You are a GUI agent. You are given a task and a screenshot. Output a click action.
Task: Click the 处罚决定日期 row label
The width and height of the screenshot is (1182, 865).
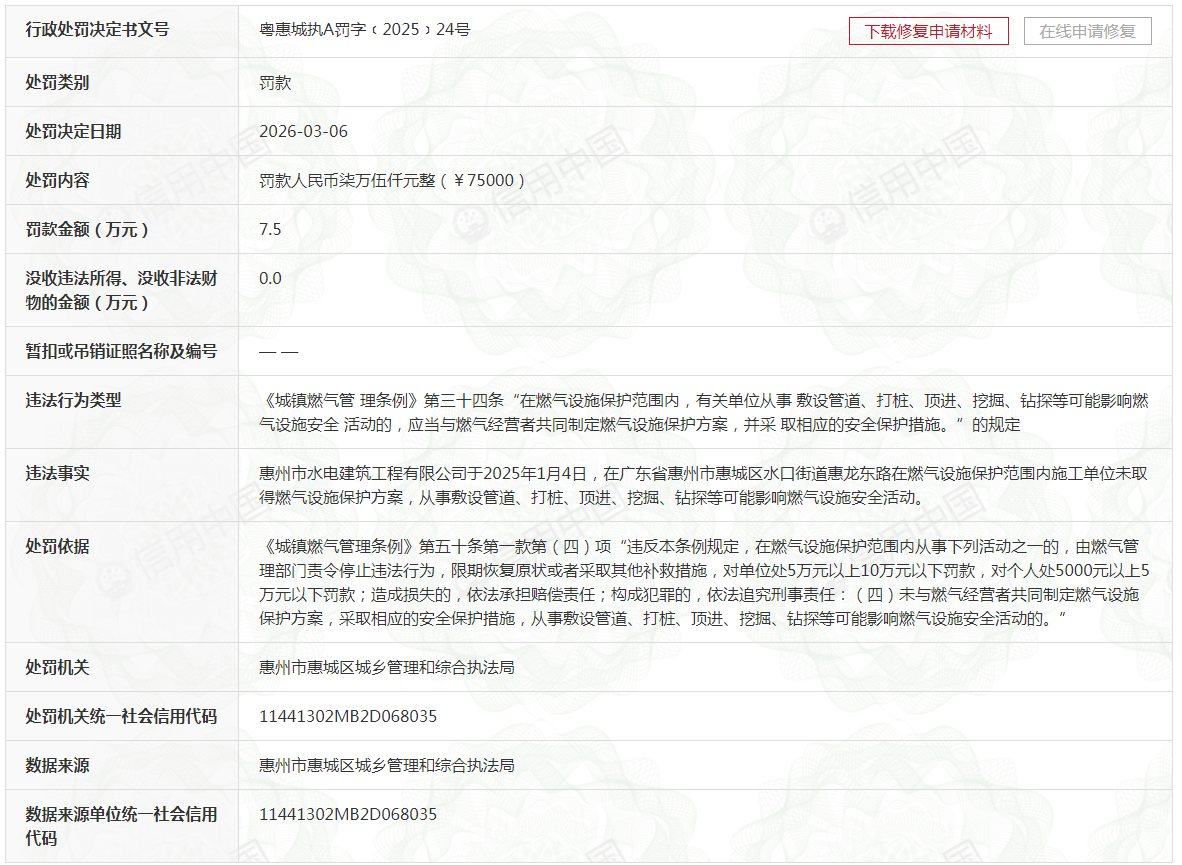click(x=73, y=131)
